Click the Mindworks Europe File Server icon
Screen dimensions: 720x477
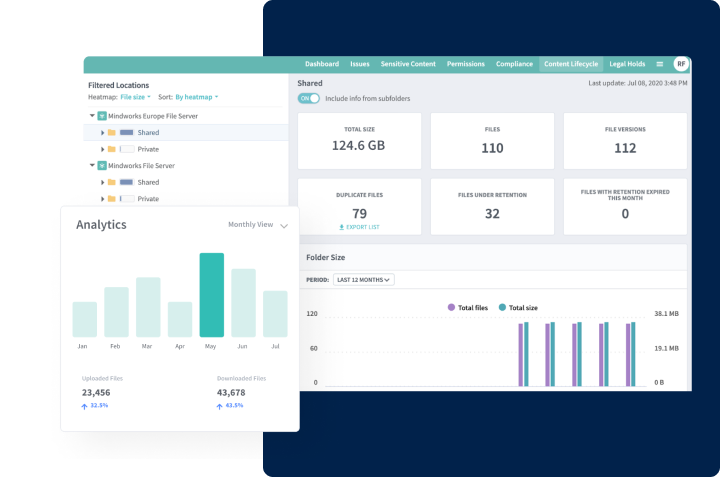pyautogui.click(x=101, y=116)
